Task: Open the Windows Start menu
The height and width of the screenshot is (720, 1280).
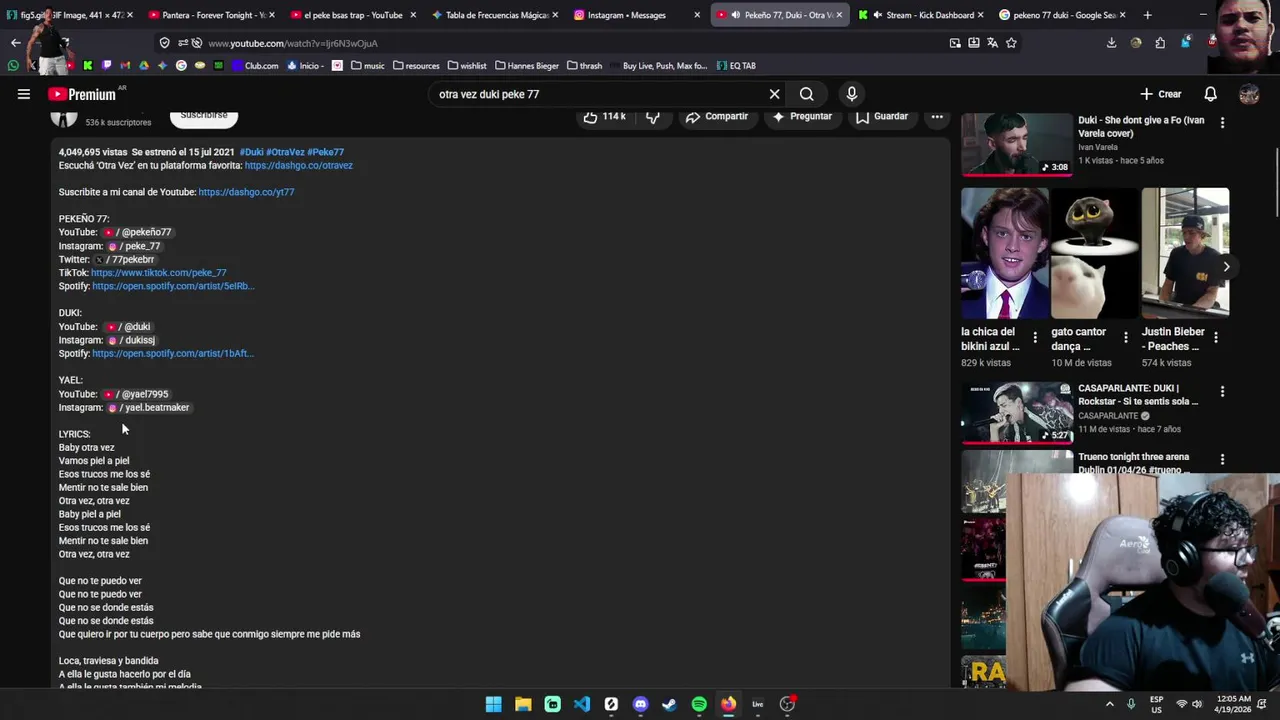Action: tap(494, 704)
